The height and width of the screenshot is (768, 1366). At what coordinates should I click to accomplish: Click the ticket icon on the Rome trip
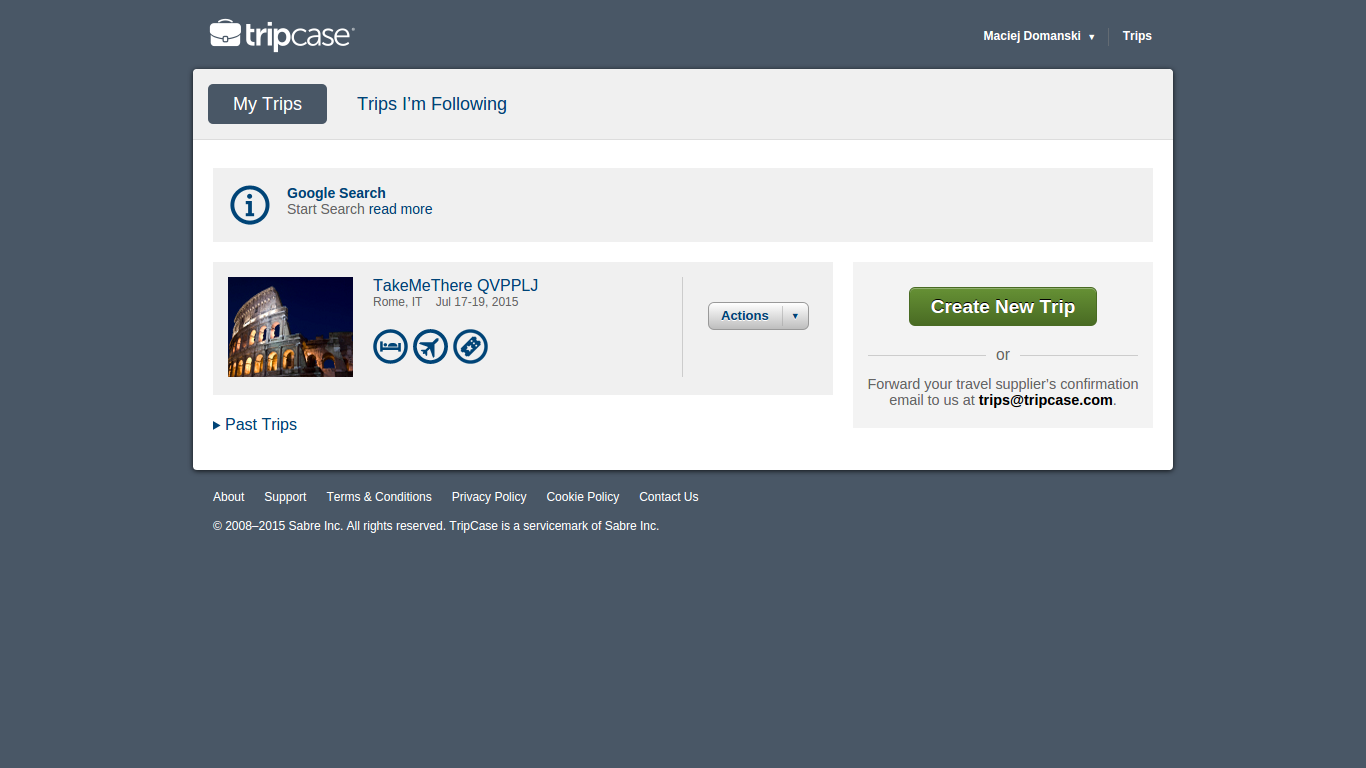pyautogui.click(x=470, y=347)
